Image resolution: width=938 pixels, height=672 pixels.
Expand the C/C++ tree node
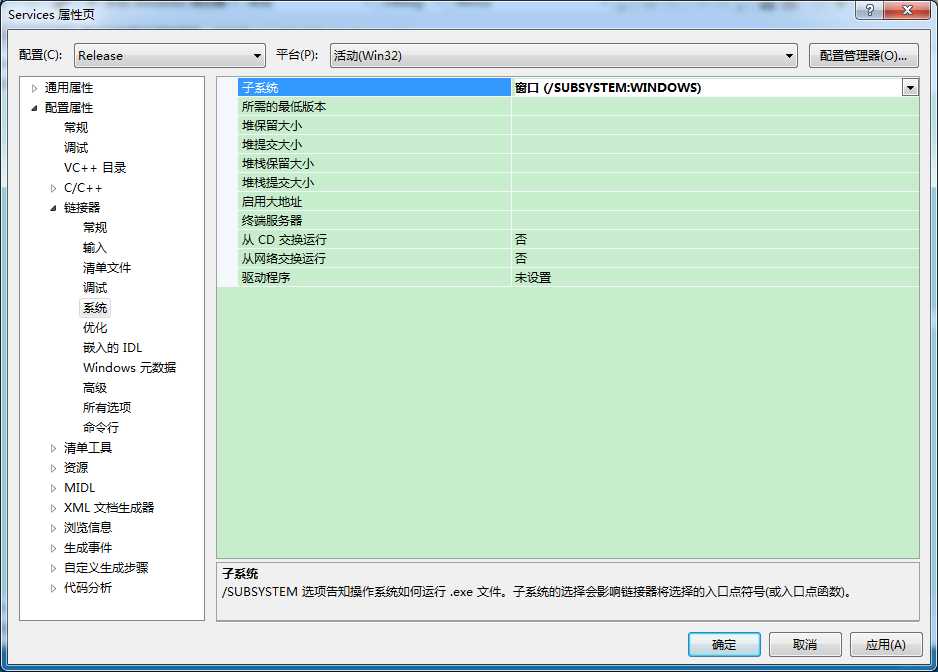(x=54, y=188)
